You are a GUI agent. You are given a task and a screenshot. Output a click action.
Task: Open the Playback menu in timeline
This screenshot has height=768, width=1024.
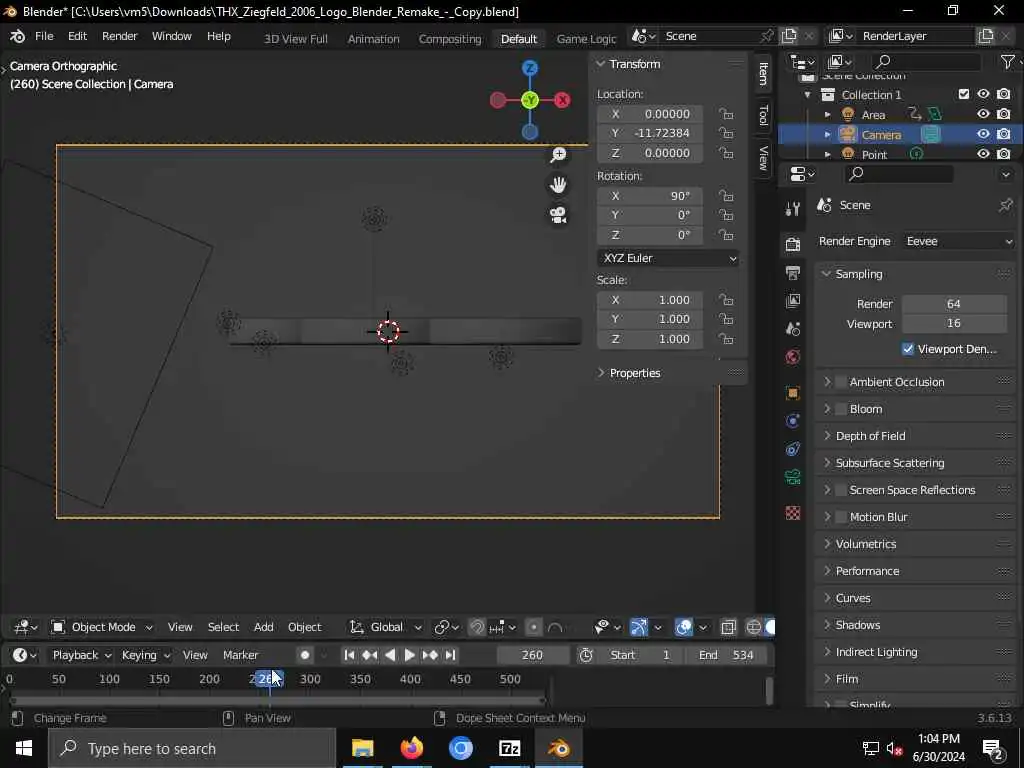[82, 655]
